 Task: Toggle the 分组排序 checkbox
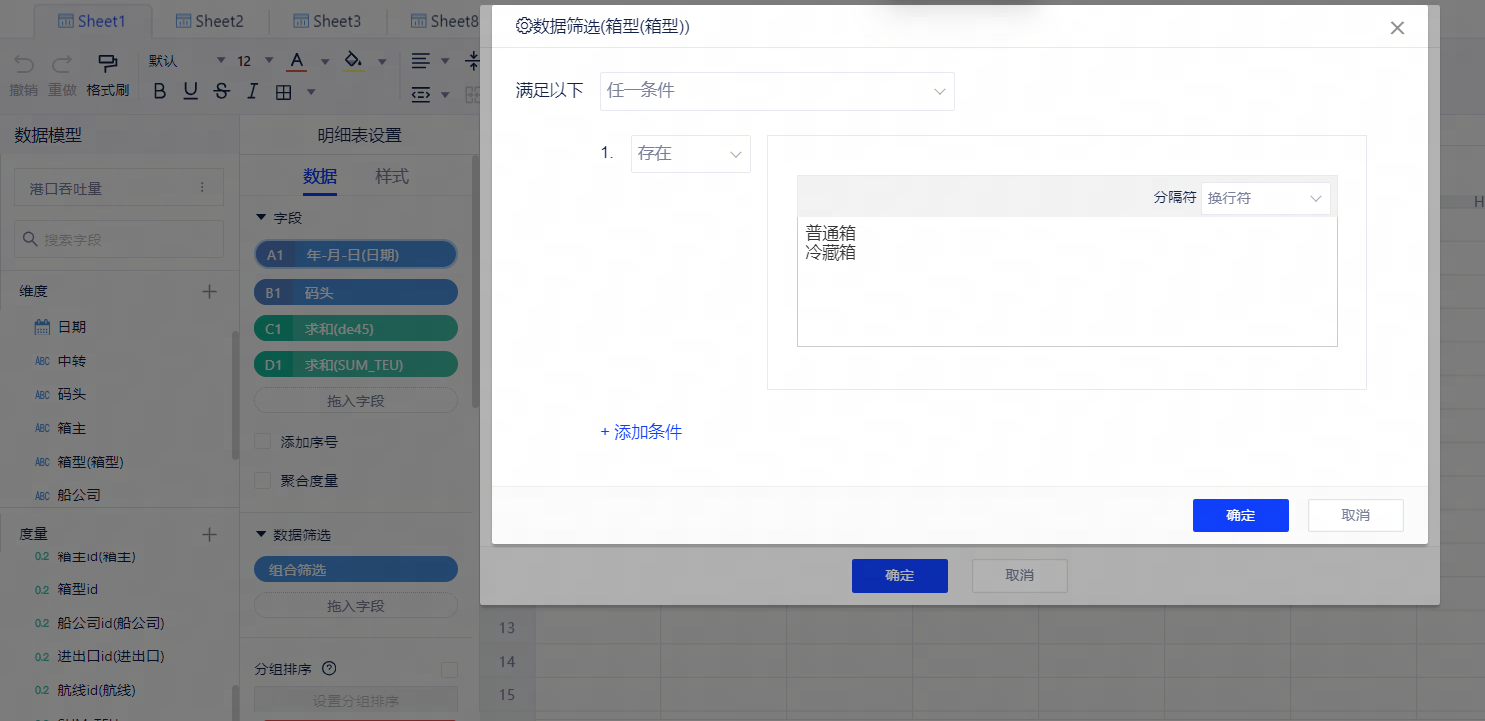pyautogui.click(x=449, y=669)
